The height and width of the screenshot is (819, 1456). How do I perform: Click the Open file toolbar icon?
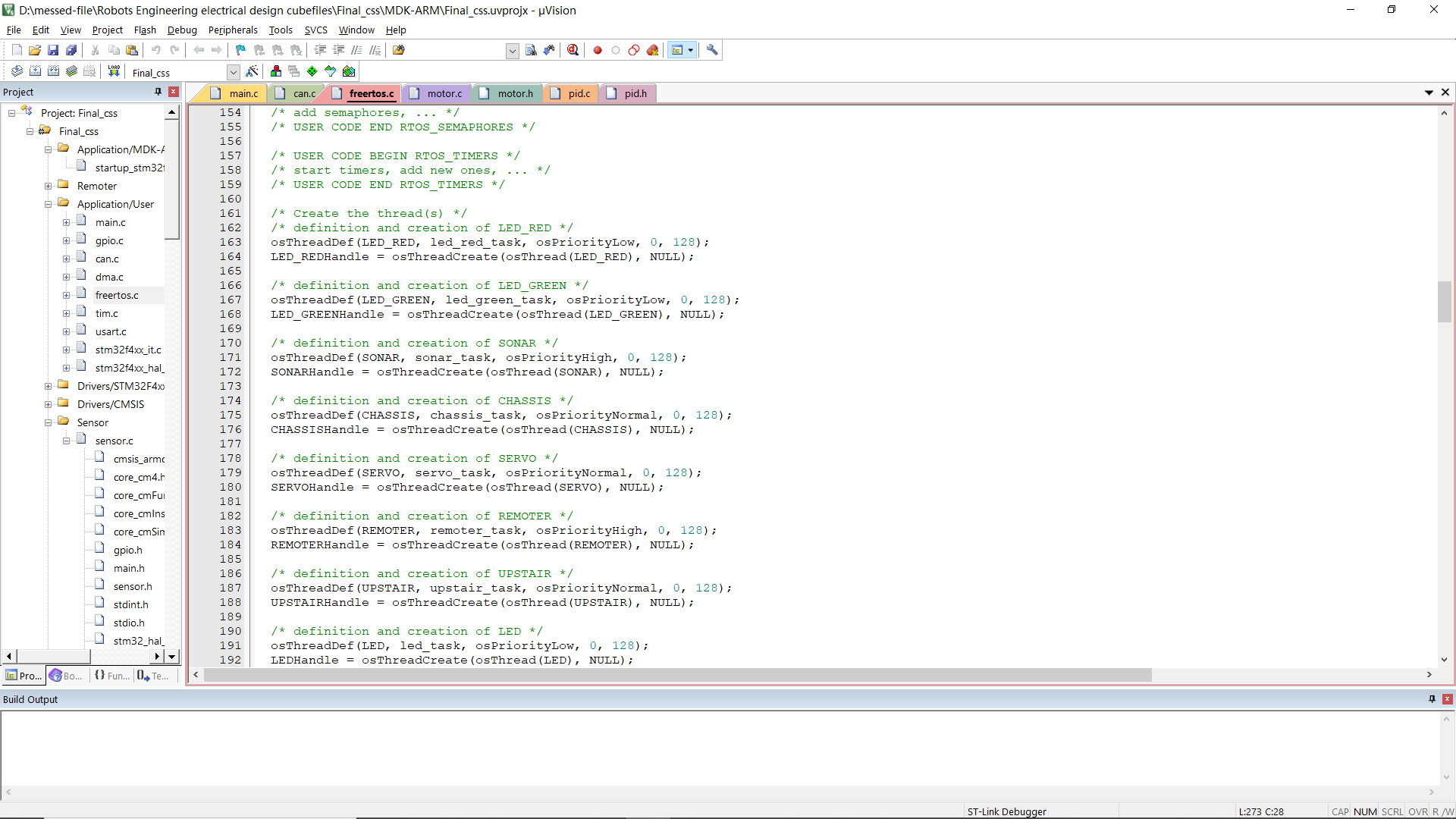tap(35, 50)
